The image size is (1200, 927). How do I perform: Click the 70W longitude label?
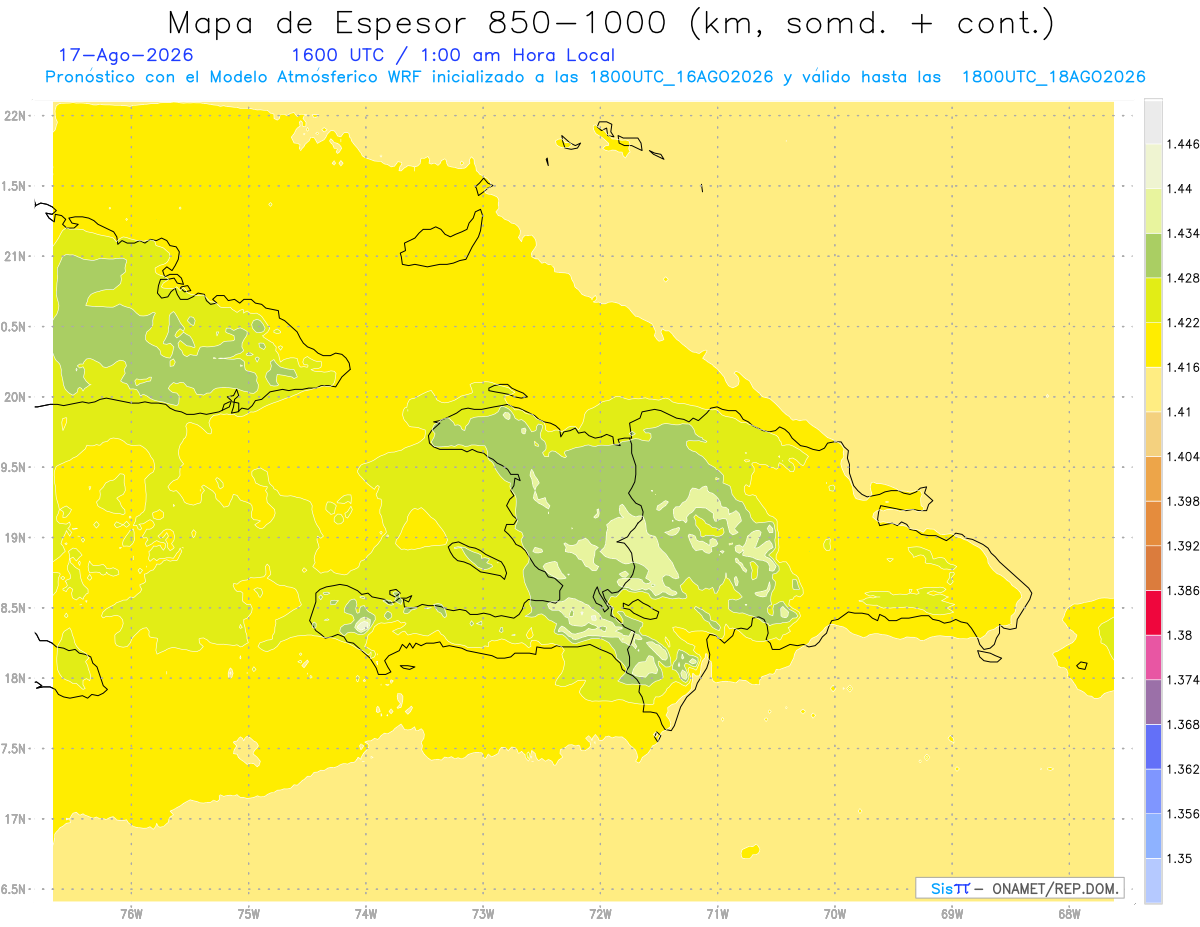point(835,913)
